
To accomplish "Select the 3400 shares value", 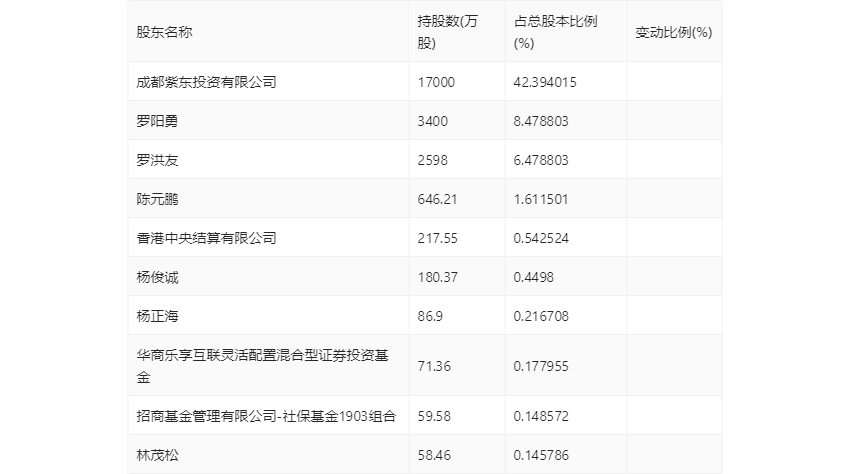I will [x=433, y=121].
